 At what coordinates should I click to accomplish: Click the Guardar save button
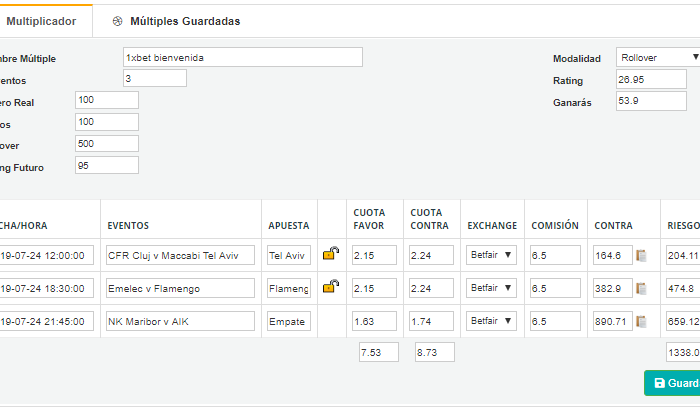672,383
